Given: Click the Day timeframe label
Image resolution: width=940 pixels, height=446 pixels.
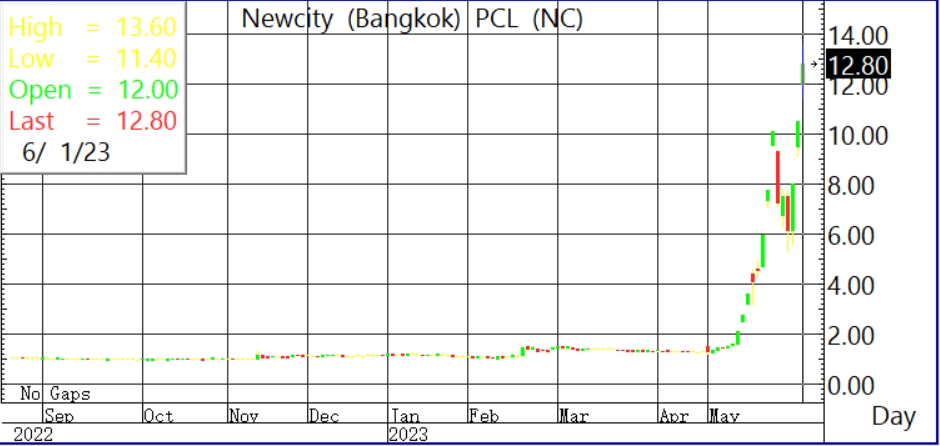Looking at the screenshot, I should click(894, 417).
